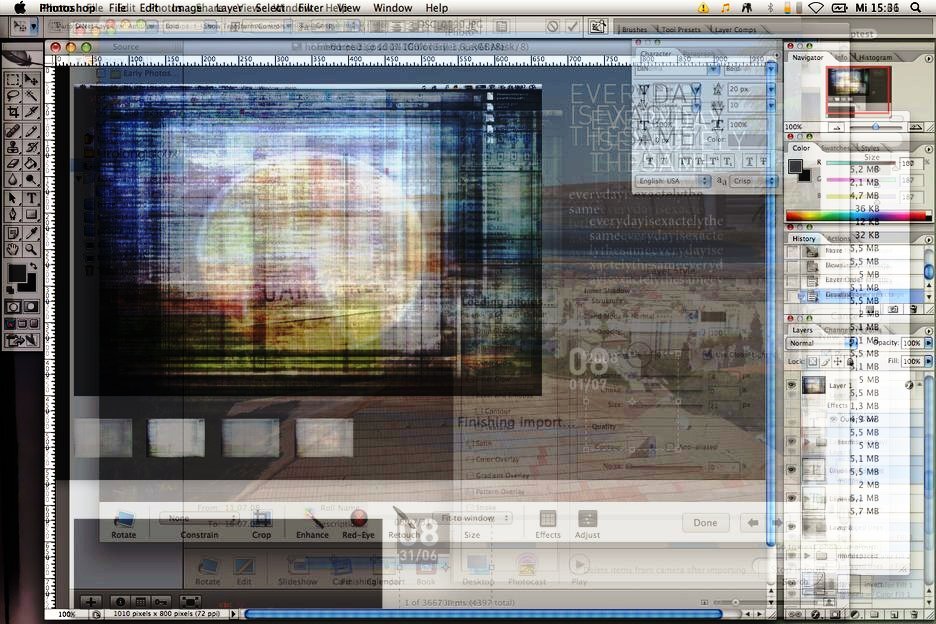This screenshot has height=624, width=936.
Task: Select the Type tool
Action: point(31,198)
